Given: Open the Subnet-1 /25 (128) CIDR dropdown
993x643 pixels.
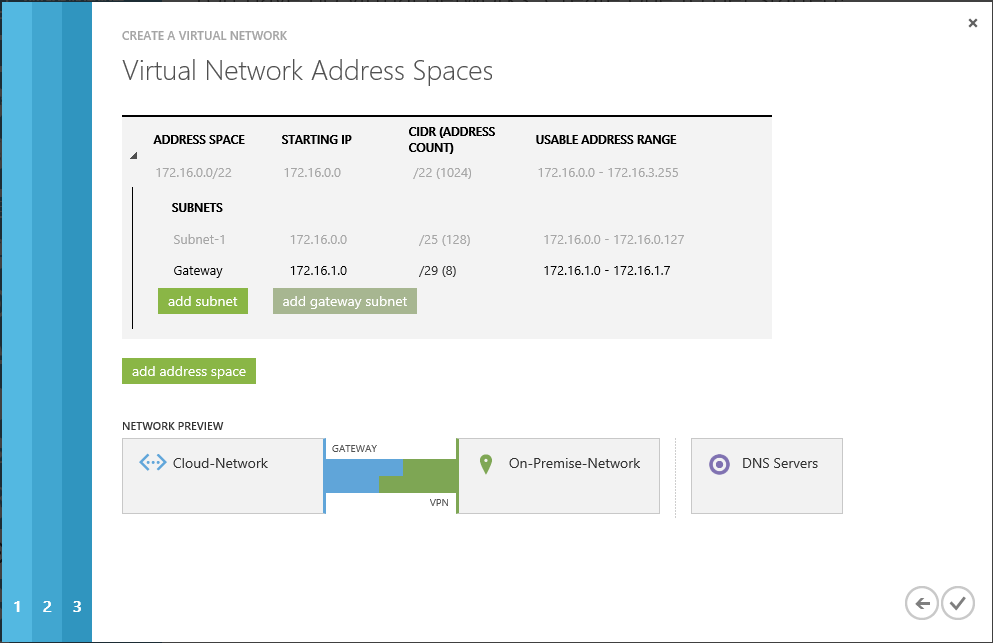Looking at the screenshot, I should [445, 240].
